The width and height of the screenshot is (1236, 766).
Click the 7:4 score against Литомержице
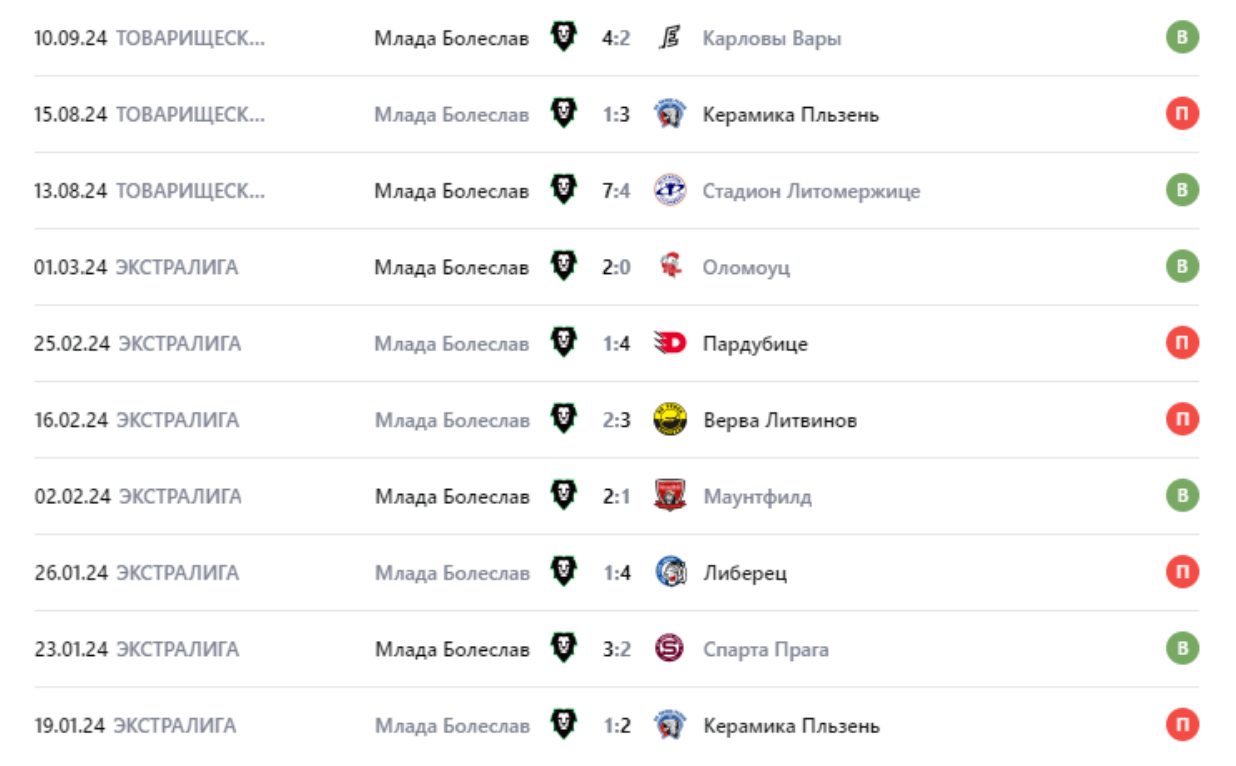(x=616, y=190)
